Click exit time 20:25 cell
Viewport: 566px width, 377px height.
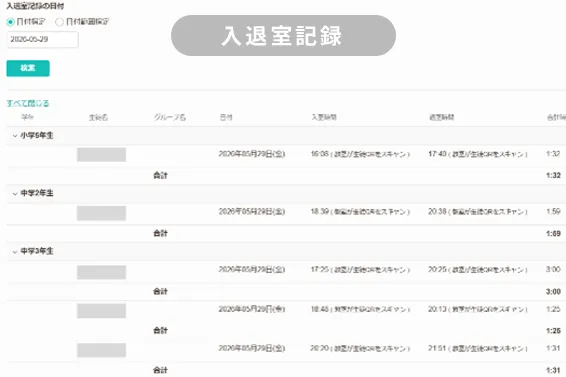click(478, 270)
